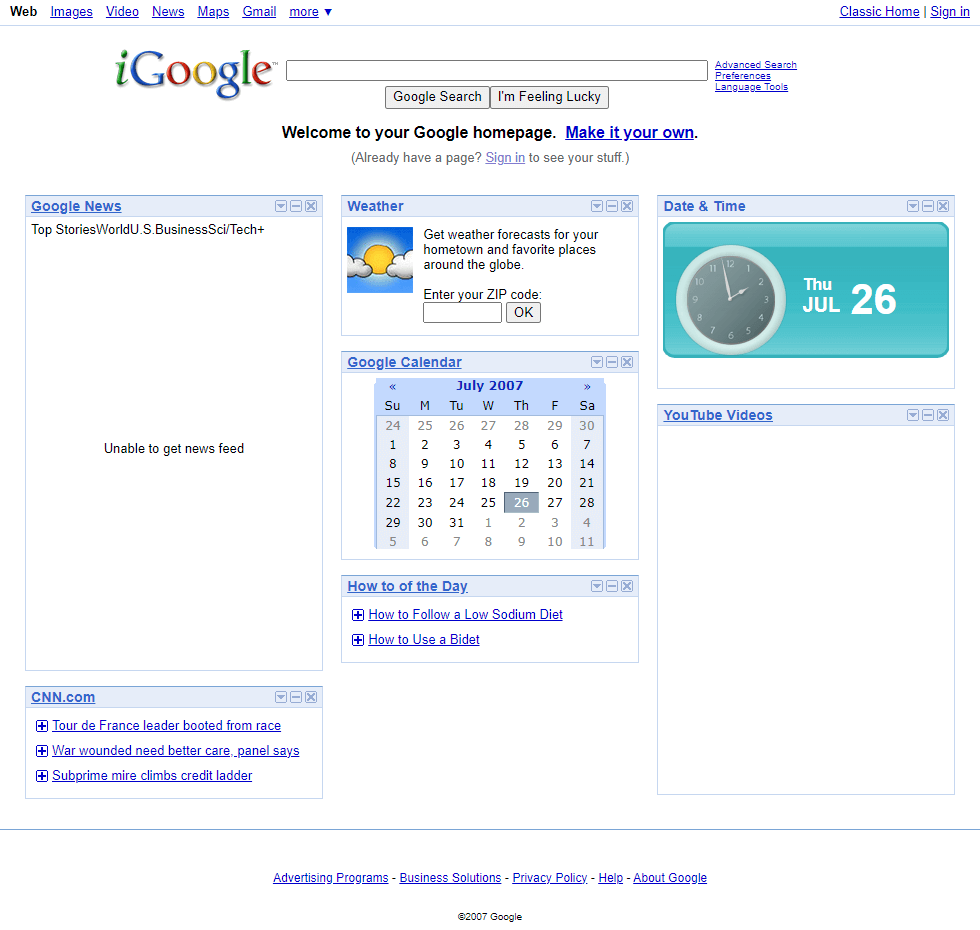Open Gmail from the top bar

pyautogui.click(x=259, y=12)
